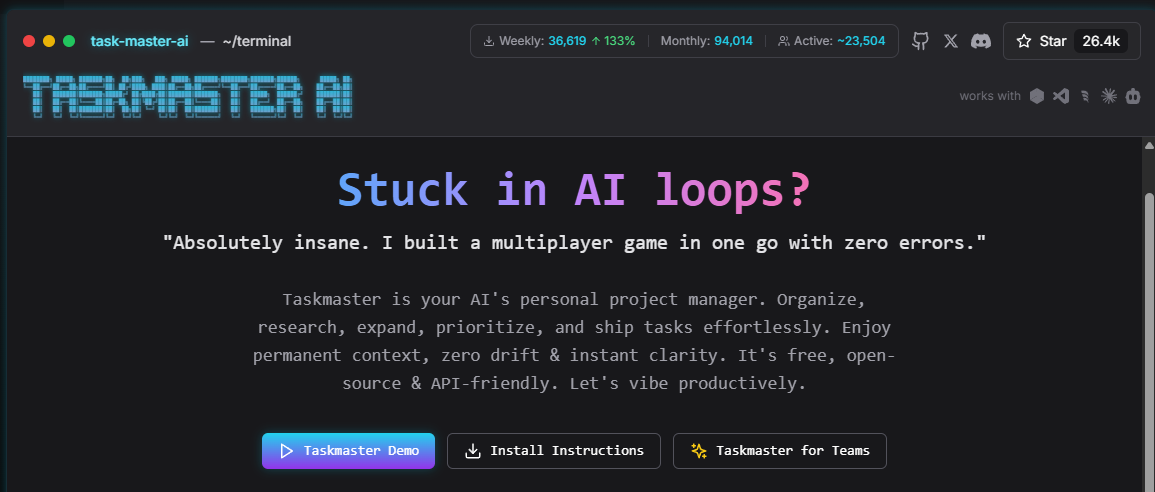Click the users icon beside Active
The image size is (1155, 492).
pos(784,41)
